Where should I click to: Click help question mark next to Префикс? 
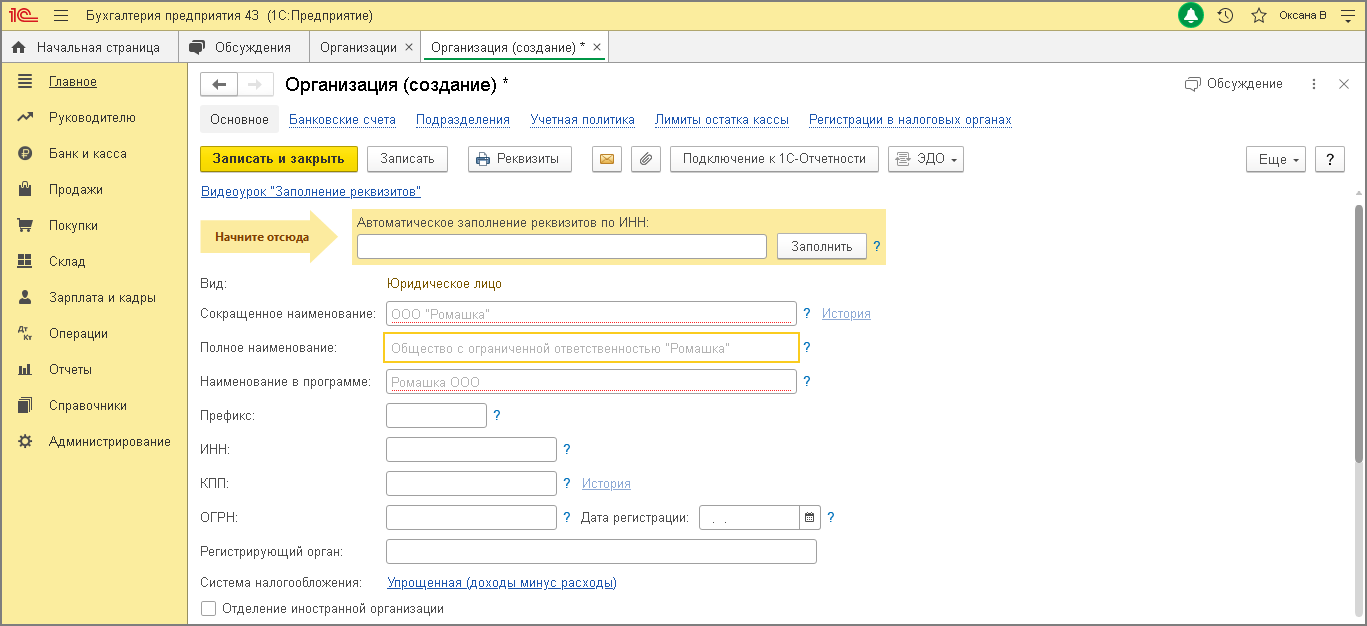point(497,415)
